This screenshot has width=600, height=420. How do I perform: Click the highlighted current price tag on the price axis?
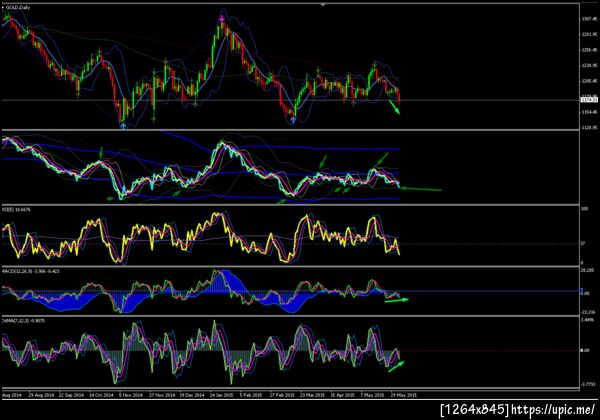589,100
